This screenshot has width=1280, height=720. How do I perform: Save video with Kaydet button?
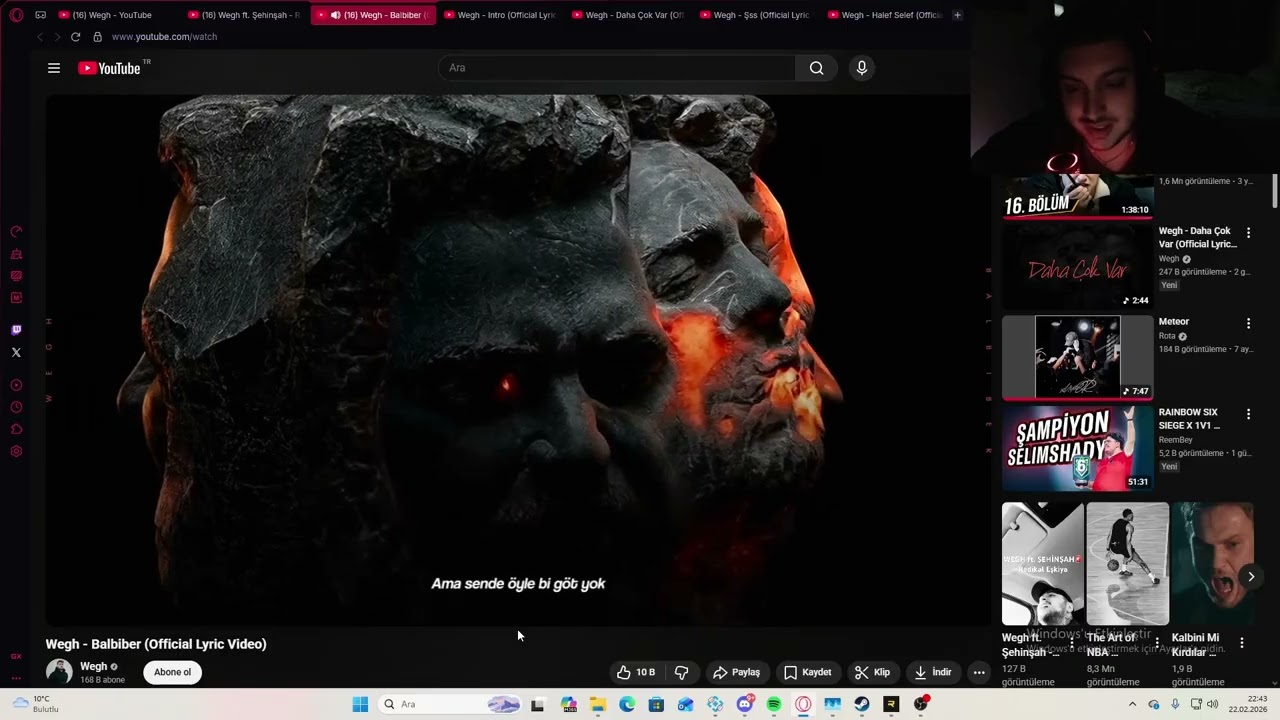808,672
